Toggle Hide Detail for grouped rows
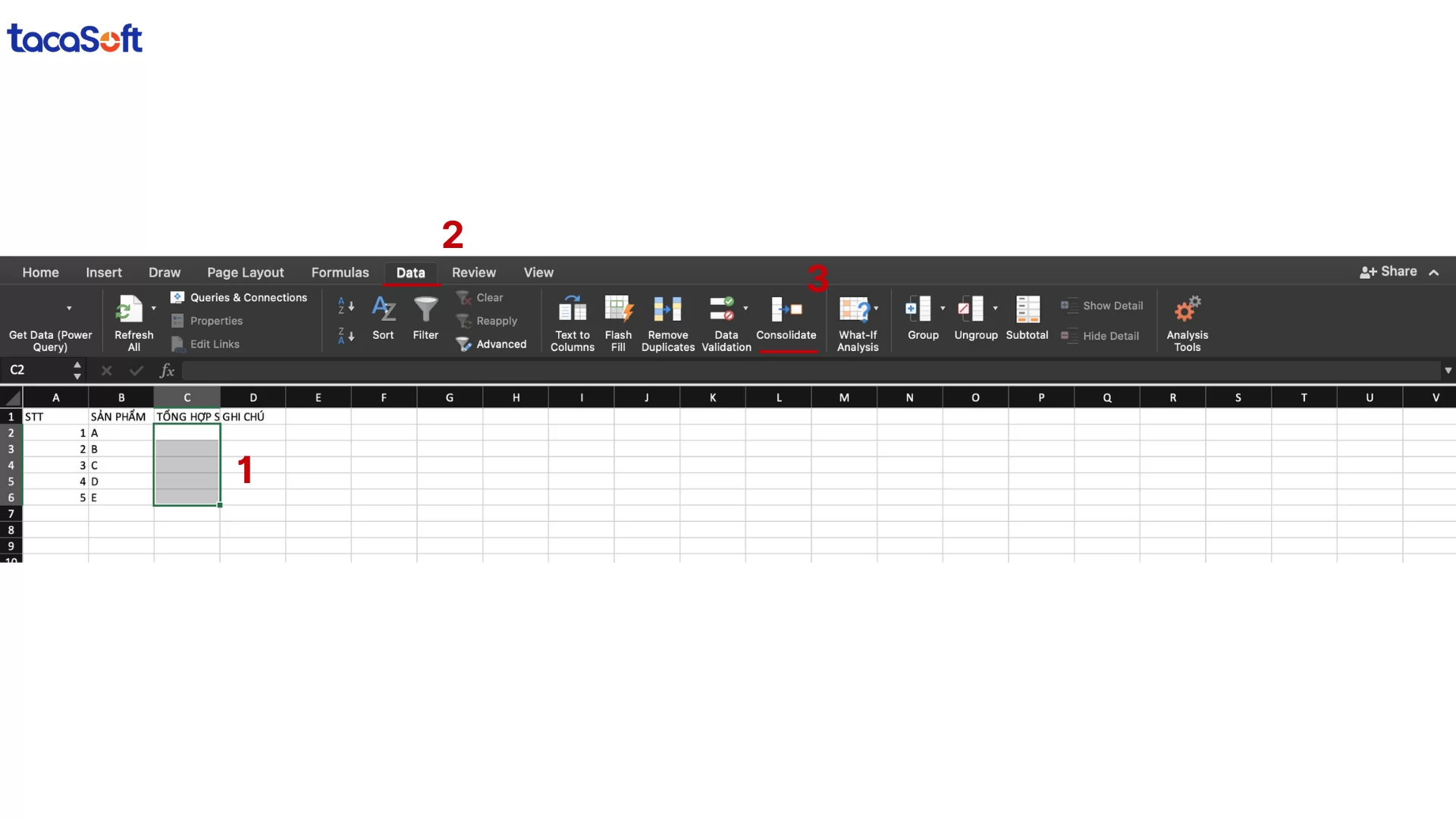1456x819 pixels. pyautogui.click(x=1100, y=335)
